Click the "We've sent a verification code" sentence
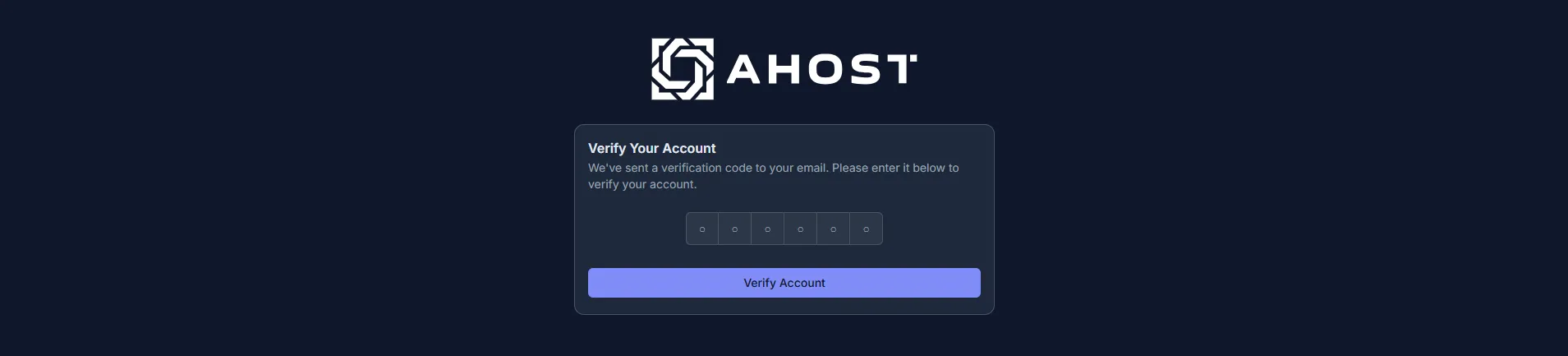 click(x=706, y=168)
